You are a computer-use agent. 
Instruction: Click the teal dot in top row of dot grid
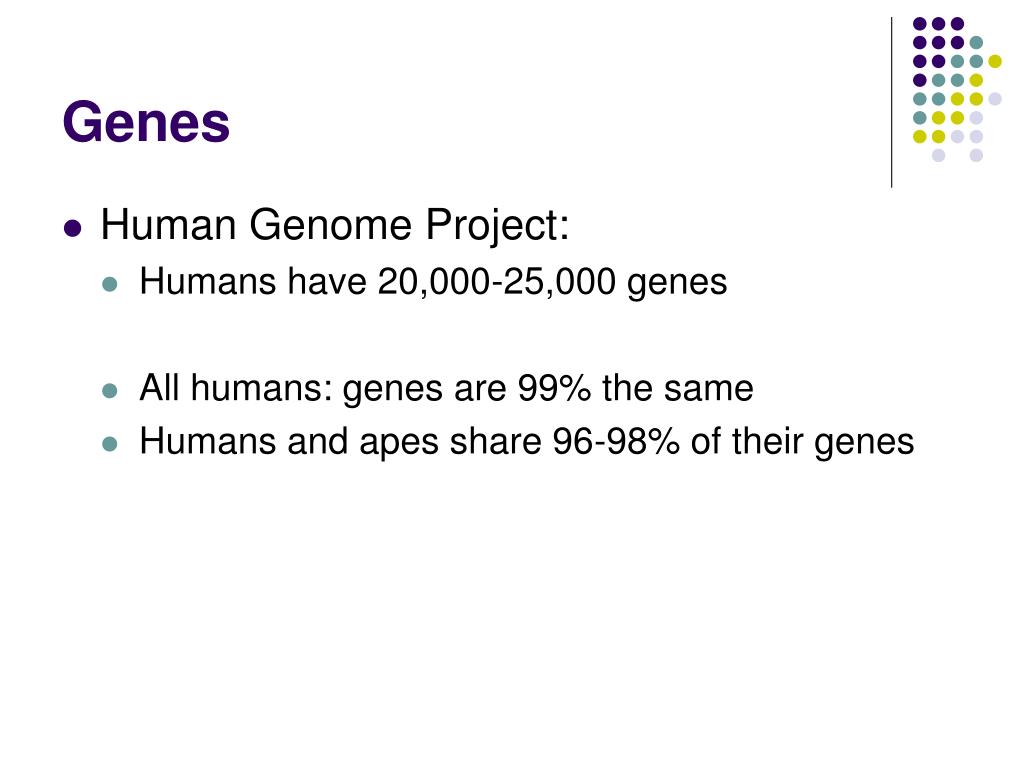(x=976, y=42)
